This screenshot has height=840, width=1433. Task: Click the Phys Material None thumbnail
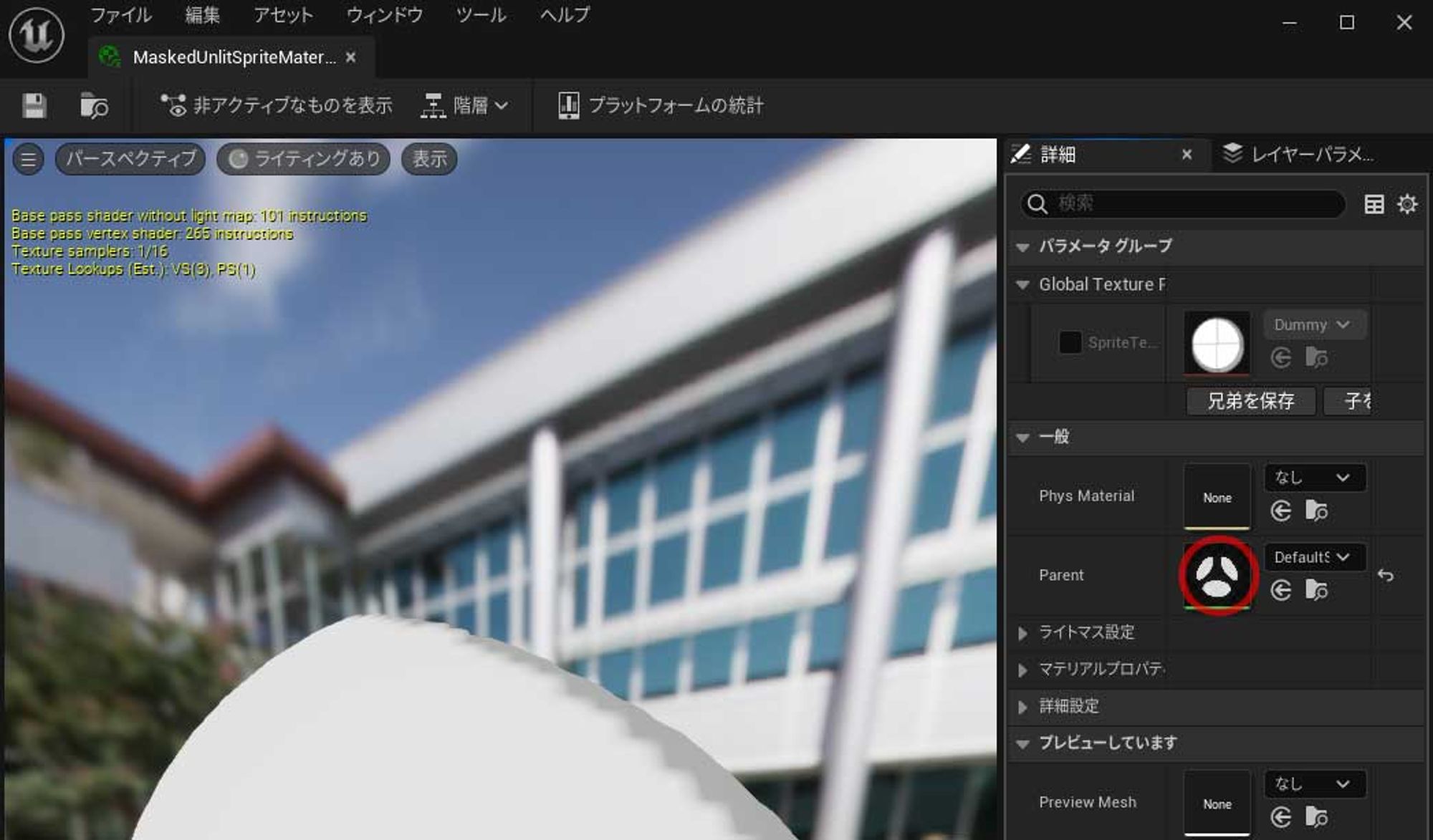coord(1217,497)
